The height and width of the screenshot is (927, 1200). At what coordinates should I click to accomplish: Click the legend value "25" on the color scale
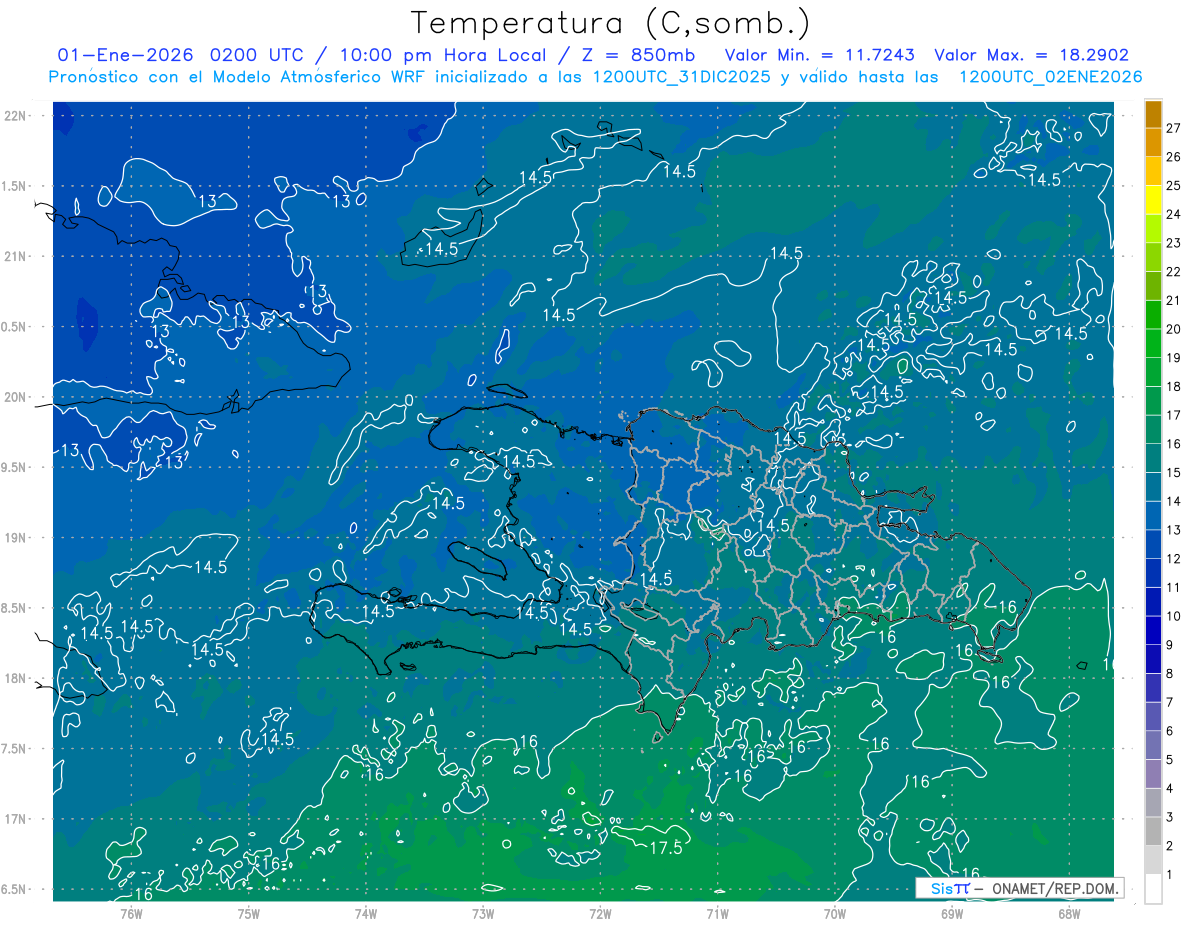1174,185
